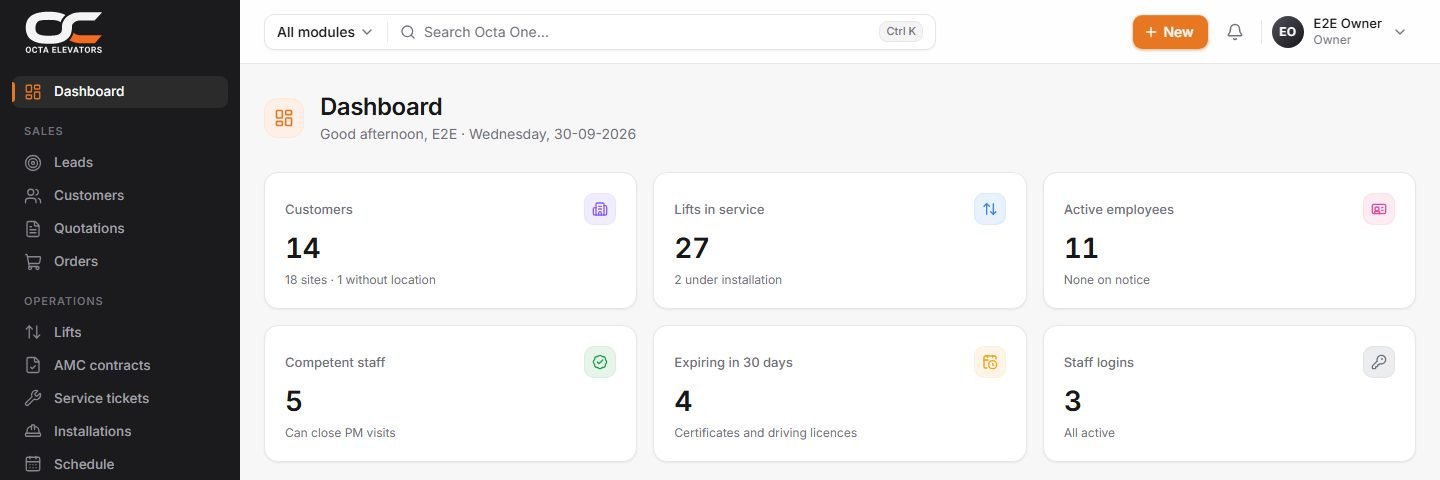Open the Lifts in service card showing 27

click(x=840, y=241)
